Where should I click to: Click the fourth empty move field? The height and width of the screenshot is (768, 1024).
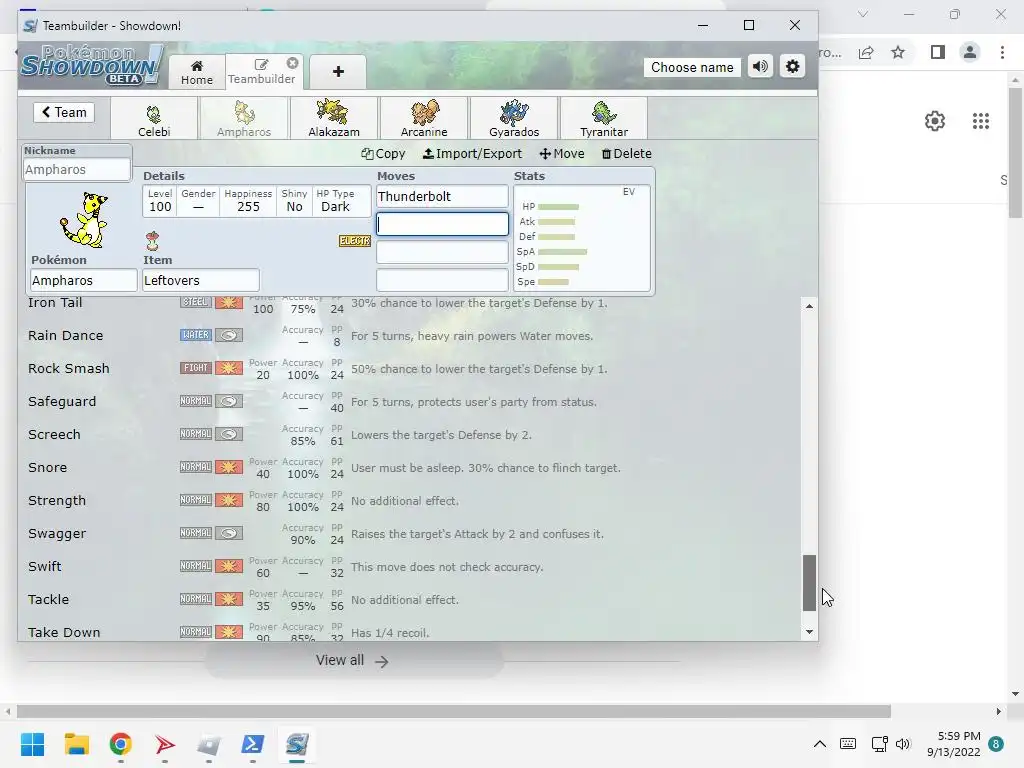pyautogui.click(x=442, y=280)
